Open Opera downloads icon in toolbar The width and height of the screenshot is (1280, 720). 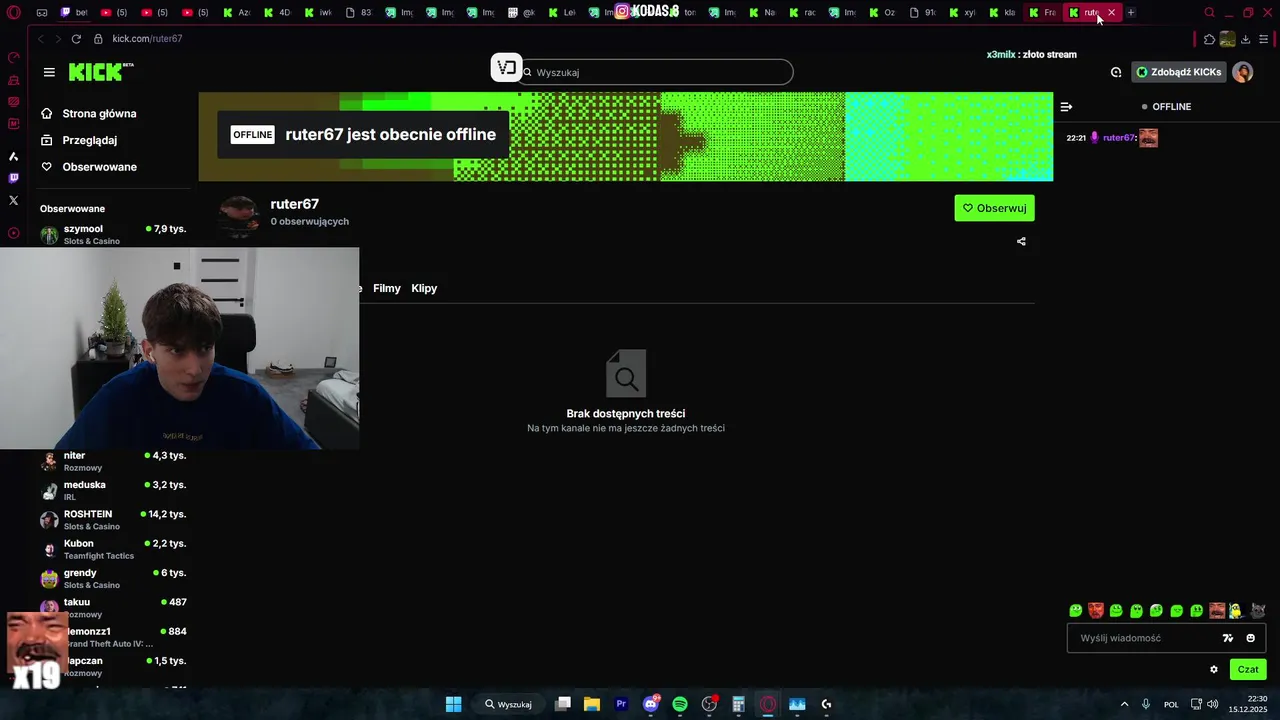(x=1245, y=39)
